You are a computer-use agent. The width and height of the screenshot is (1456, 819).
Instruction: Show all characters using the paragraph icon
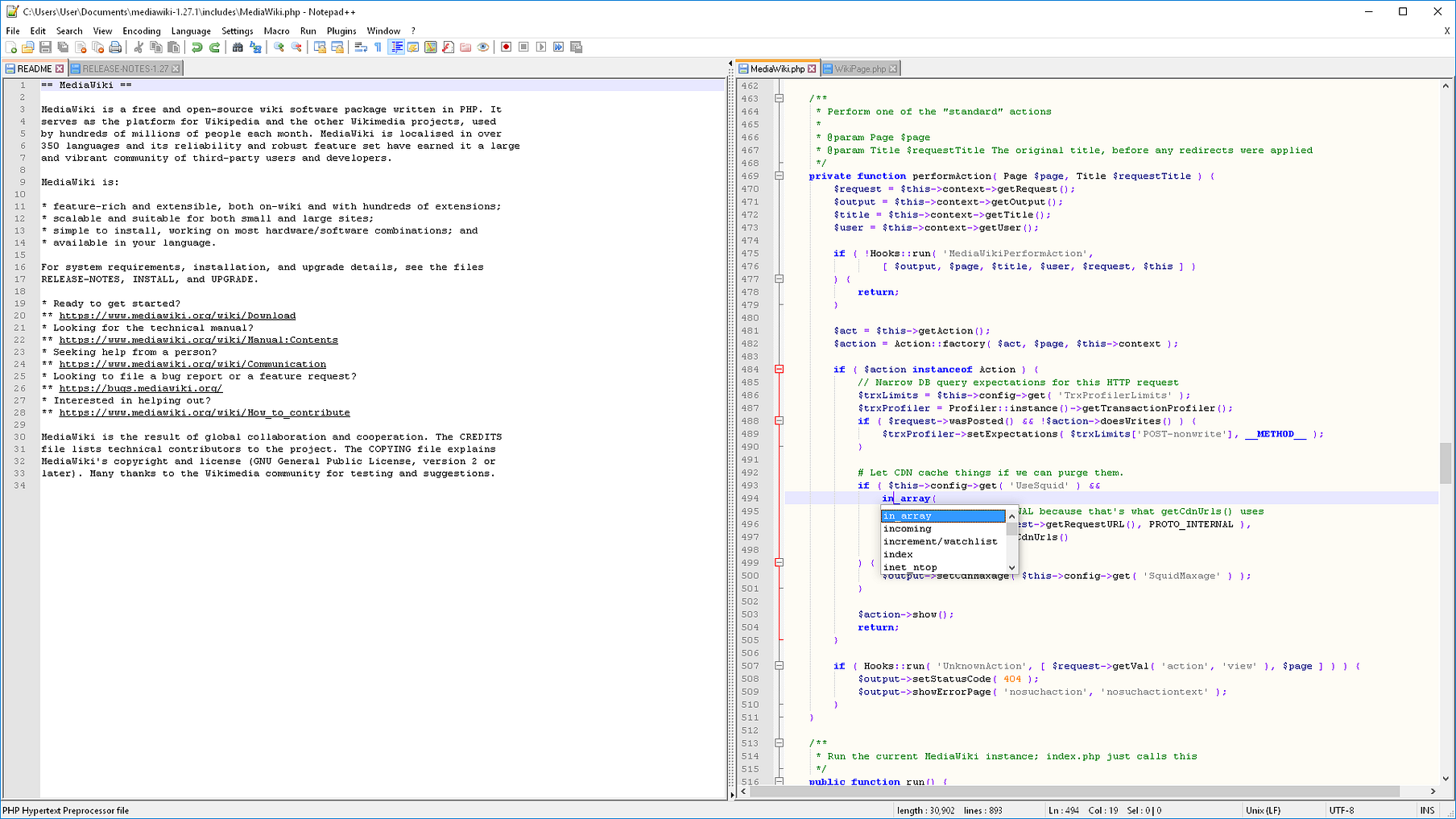pyautogui.click(x=377, y=47)
